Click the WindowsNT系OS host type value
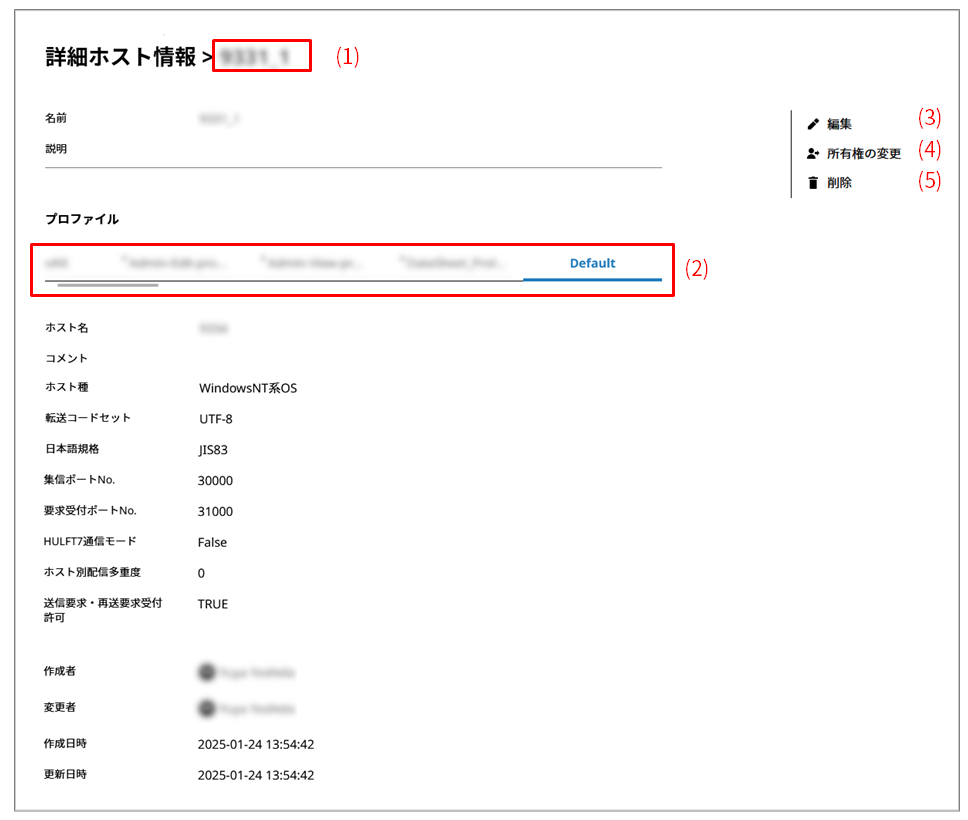 click(x=247, y=388)
